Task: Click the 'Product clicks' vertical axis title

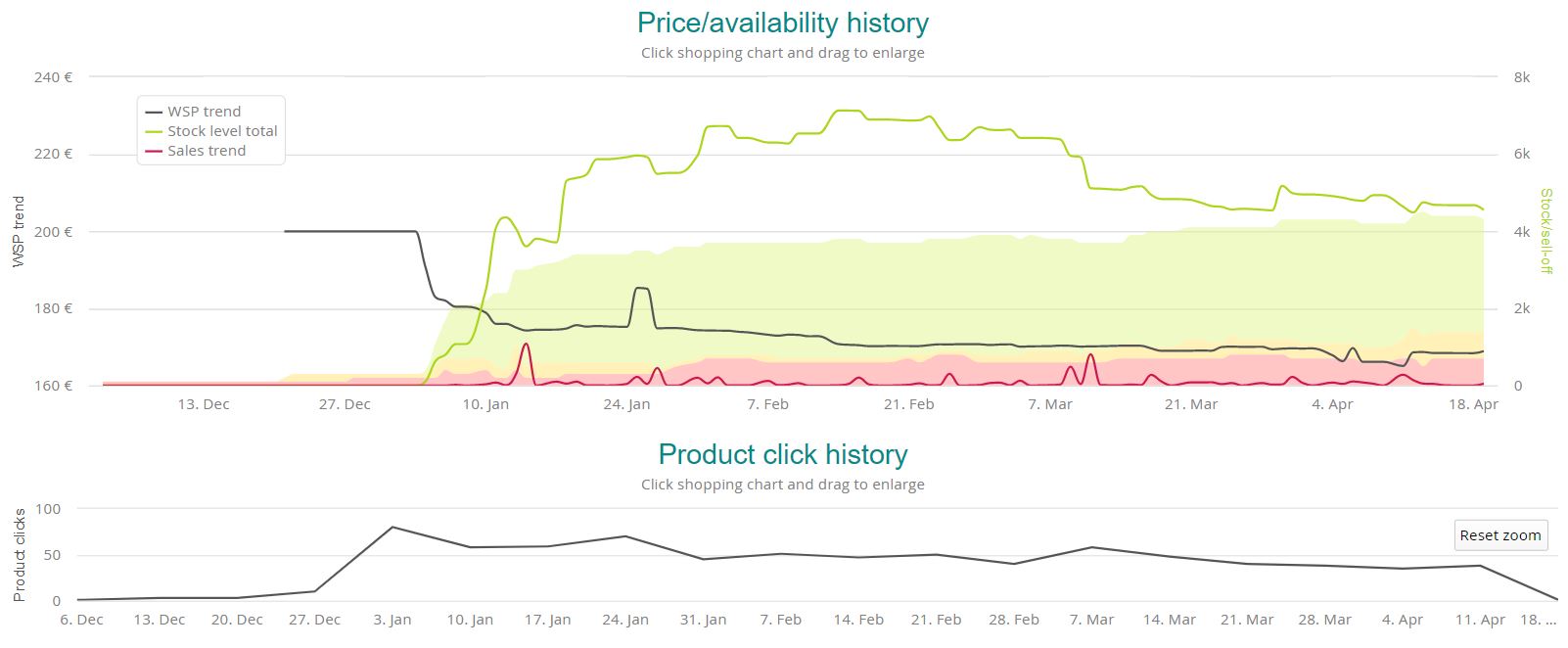Action: 19,554
